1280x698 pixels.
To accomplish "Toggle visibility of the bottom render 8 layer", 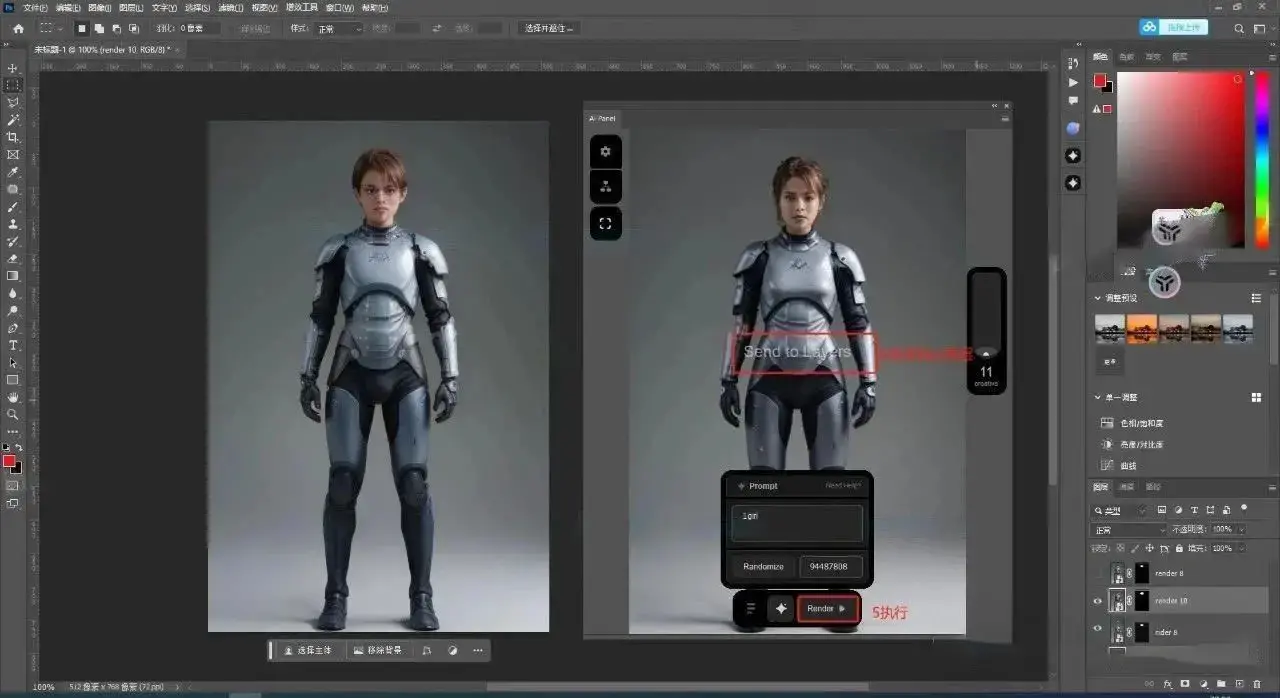I will pos(1098,629).
